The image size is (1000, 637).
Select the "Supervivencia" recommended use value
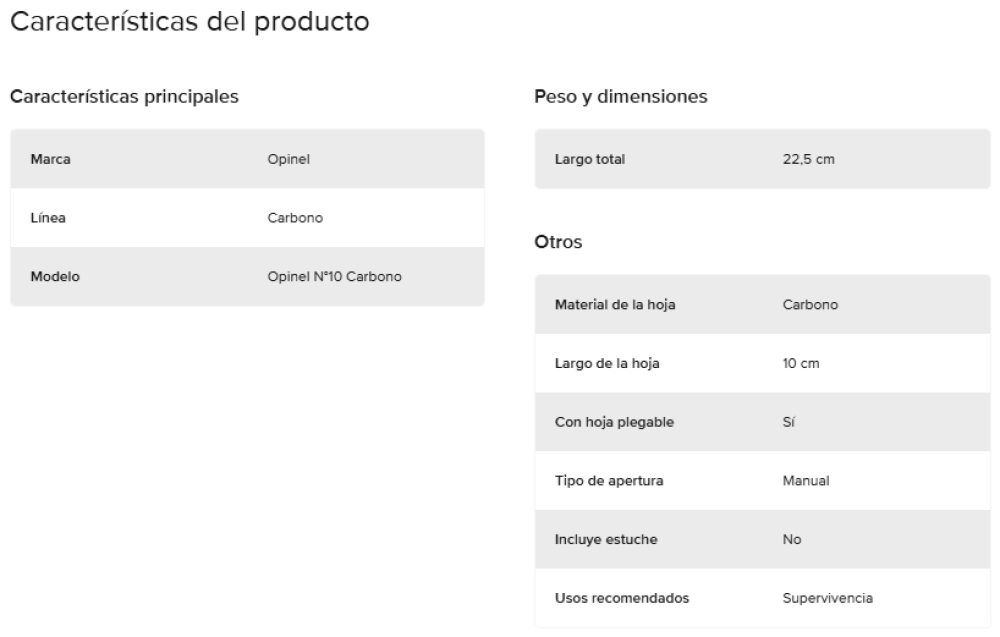828,599
